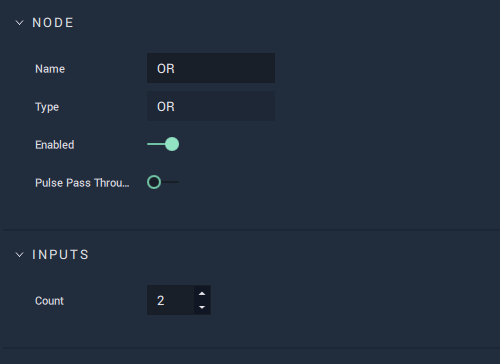The height and width of the screenshot is (364, 500).
Task: Click the Count label
Action: click(x=49, y=301)
